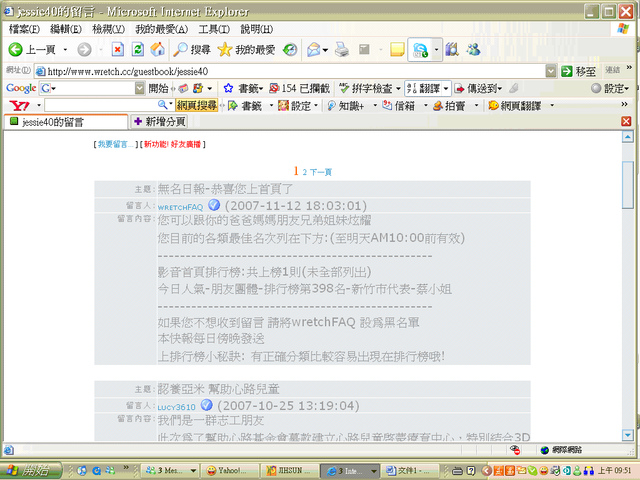This screenshot has width=640, height=480.
Task: Open the 我的最愛(A) menu
Action: pyautogui.click(x=162, y=29)
